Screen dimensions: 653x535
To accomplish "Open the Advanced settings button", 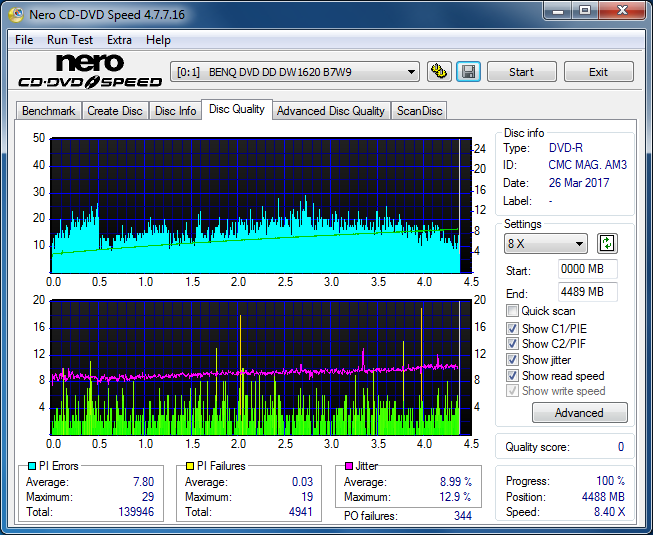I will point(579,413).
